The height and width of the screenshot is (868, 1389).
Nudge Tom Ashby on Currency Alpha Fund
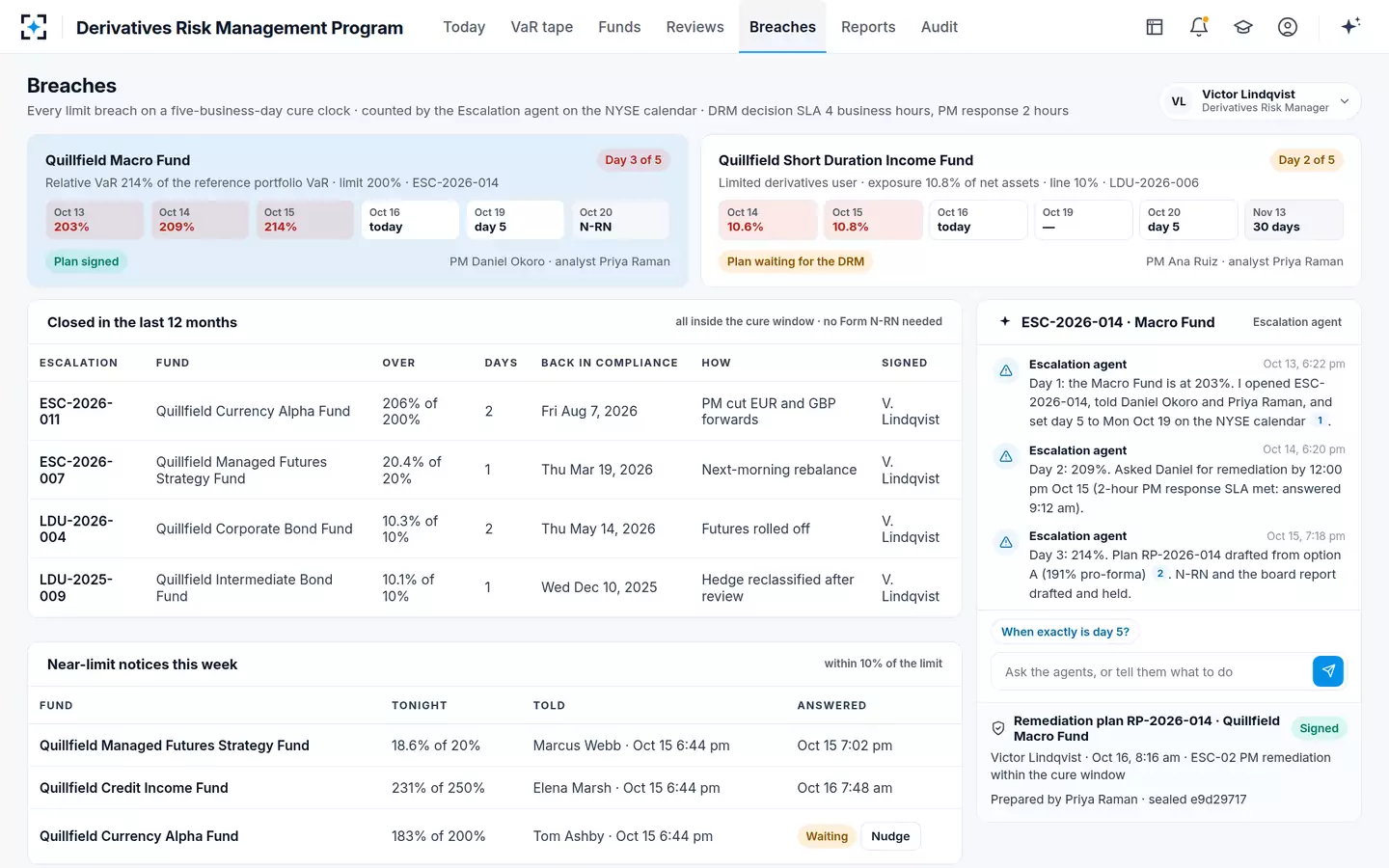pyautogui.click(x=890, y=836)
